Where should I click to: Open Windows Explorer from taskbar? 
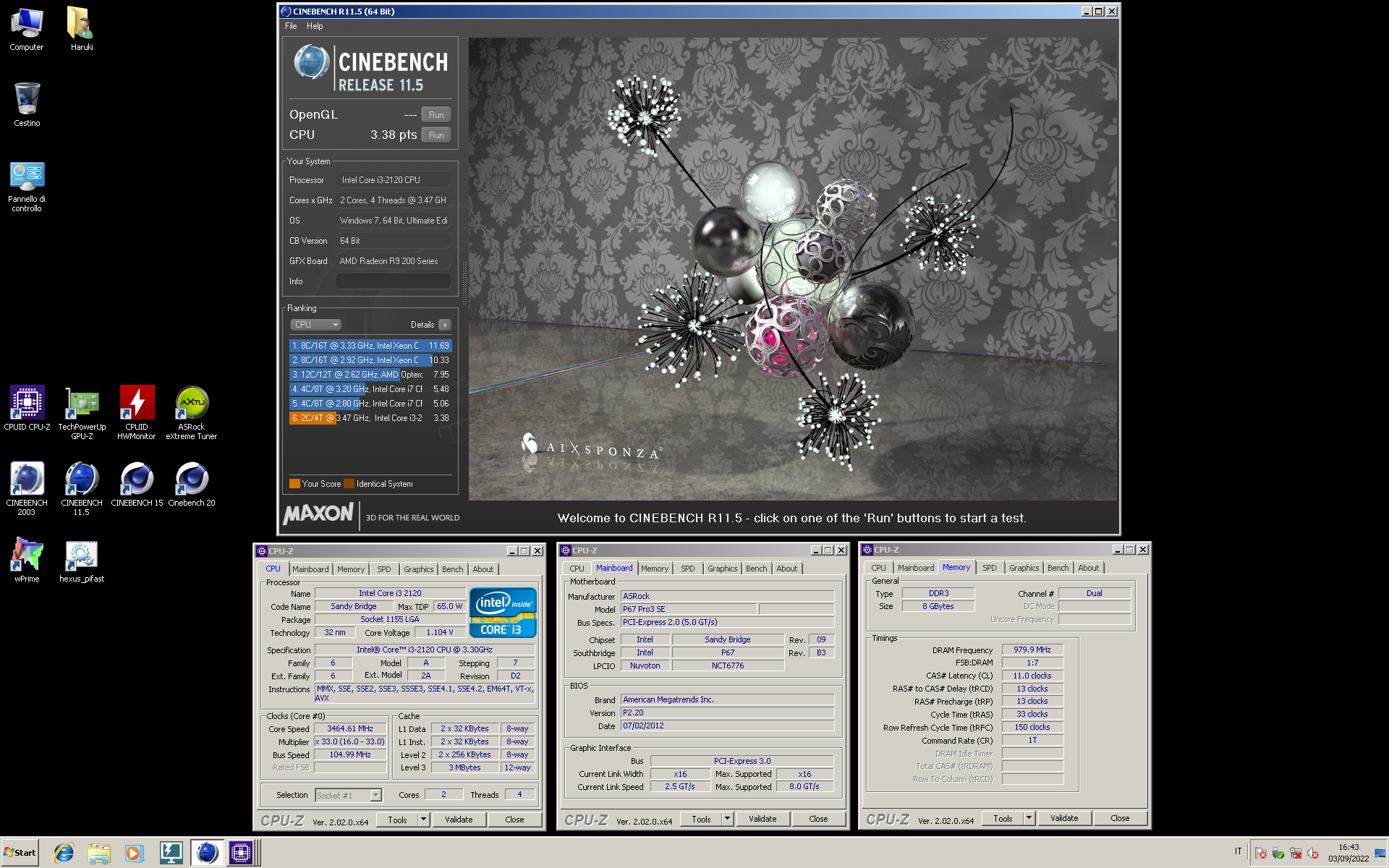click(99, 853)
